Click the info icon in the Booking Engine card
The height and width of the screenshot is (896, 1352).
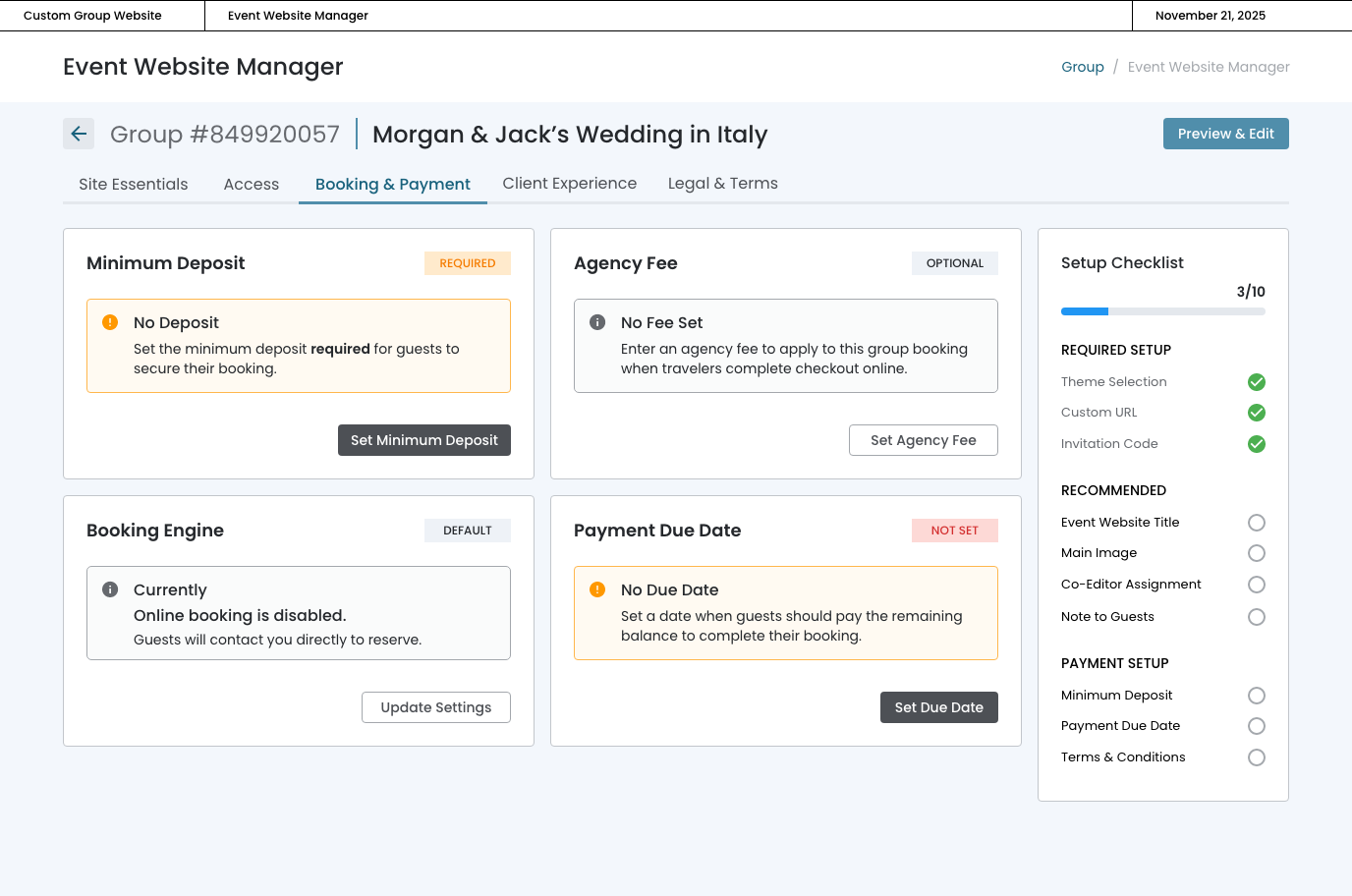[110, 589]
